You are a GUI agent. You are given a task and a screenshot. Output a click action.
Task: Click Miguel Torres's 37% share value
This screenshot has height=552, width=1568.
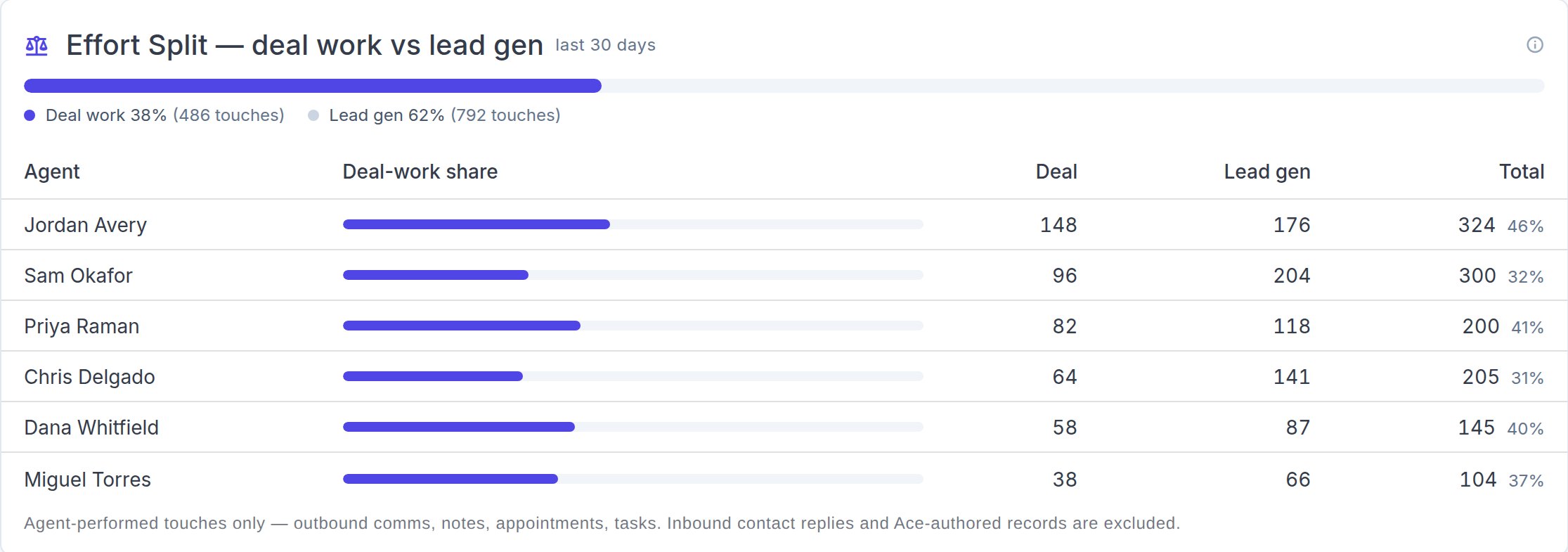1527,480
